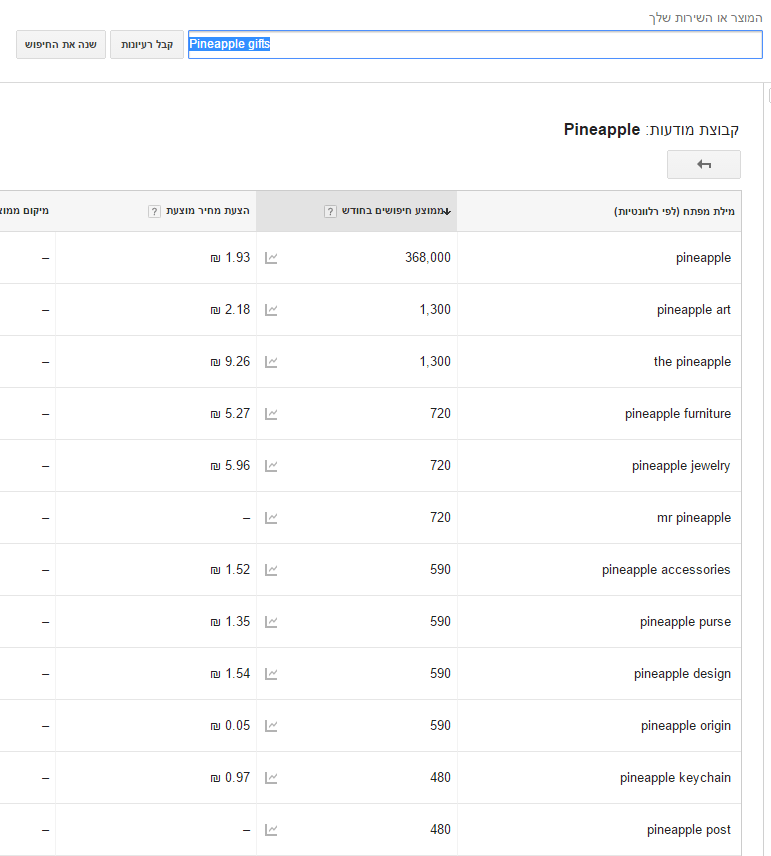Click the שנה את החיפוש button
Image resolution: width=771 pixels, height=856 pixels.
tap(61, 44)
